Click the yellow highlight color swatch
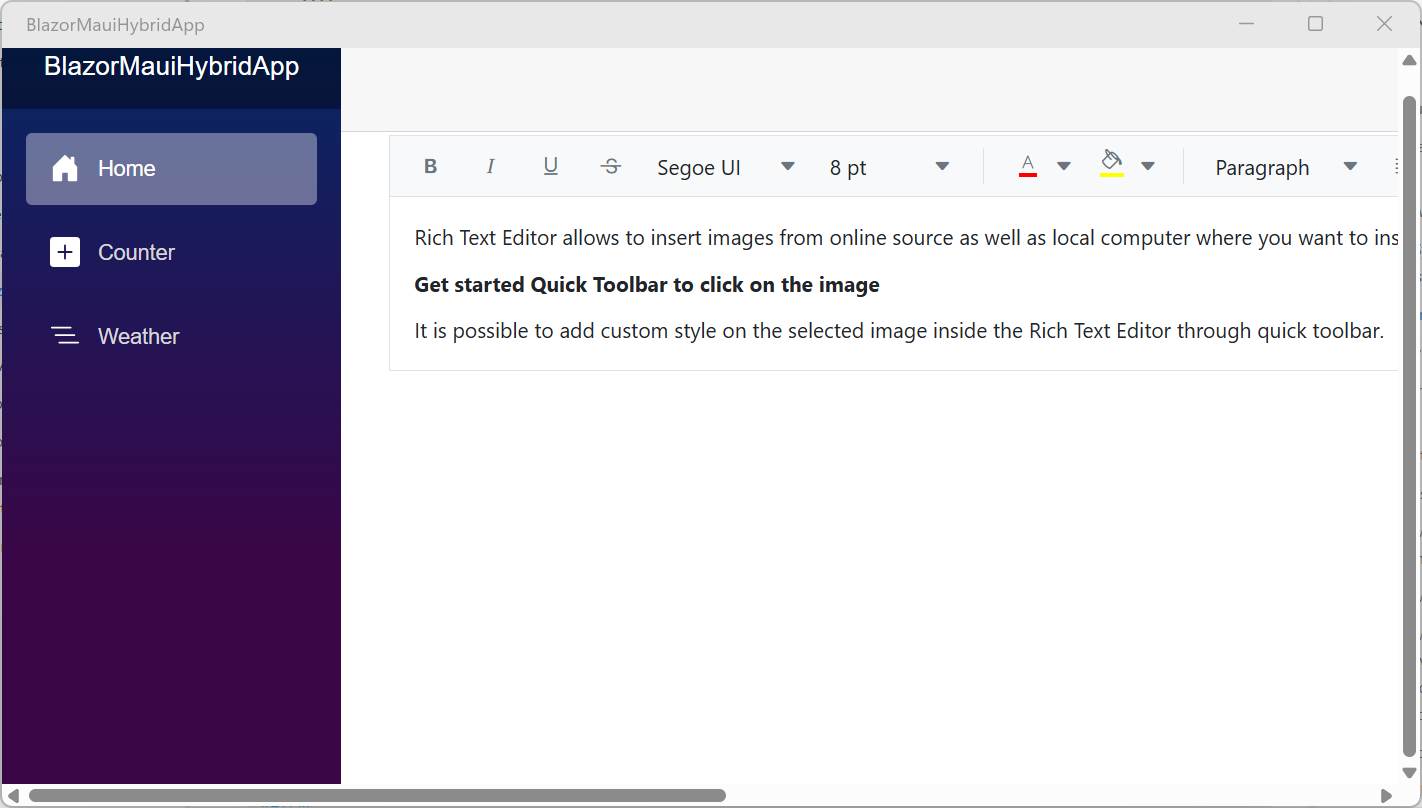 [x=1111, y=175]
